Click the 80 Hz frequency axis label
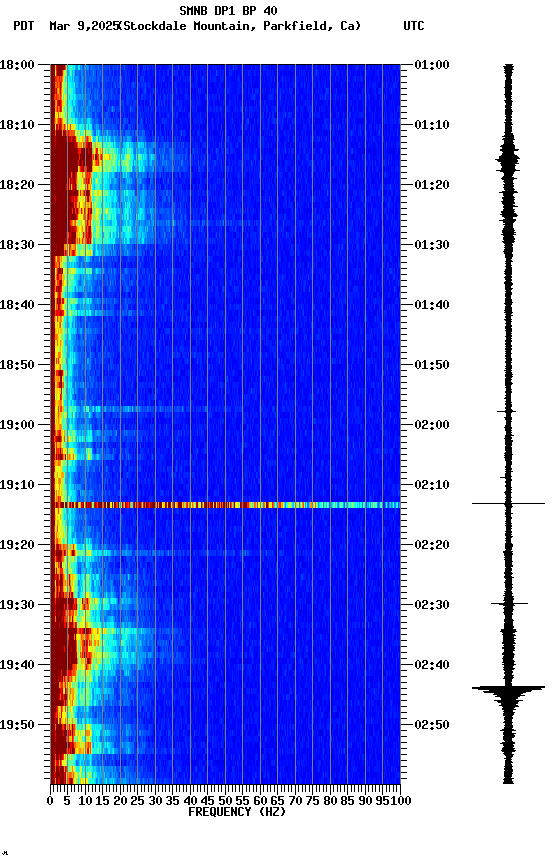The image size is (552, 864). point(331,801)
